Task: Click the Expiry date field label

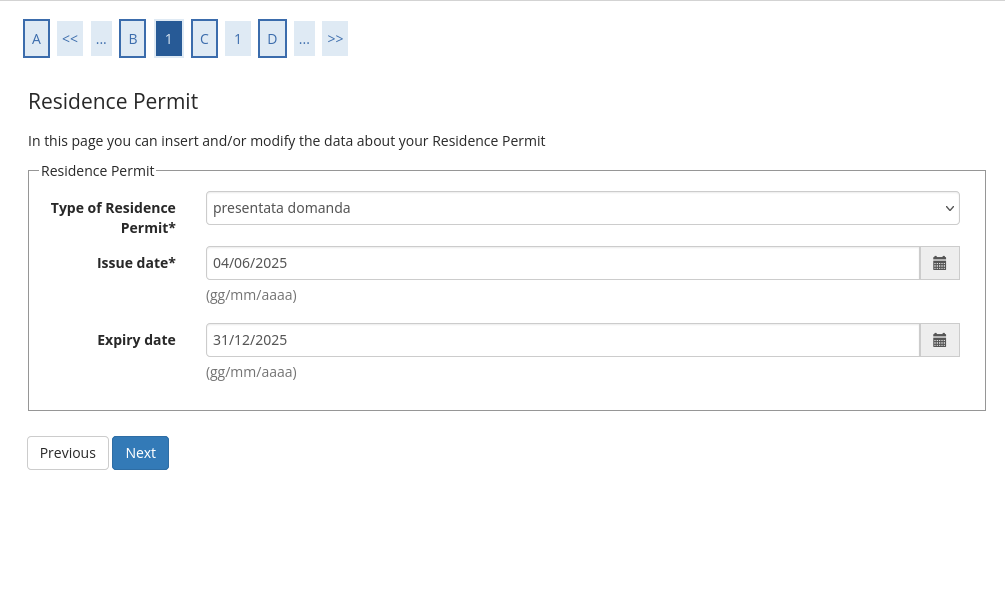Action: [136, 340]
